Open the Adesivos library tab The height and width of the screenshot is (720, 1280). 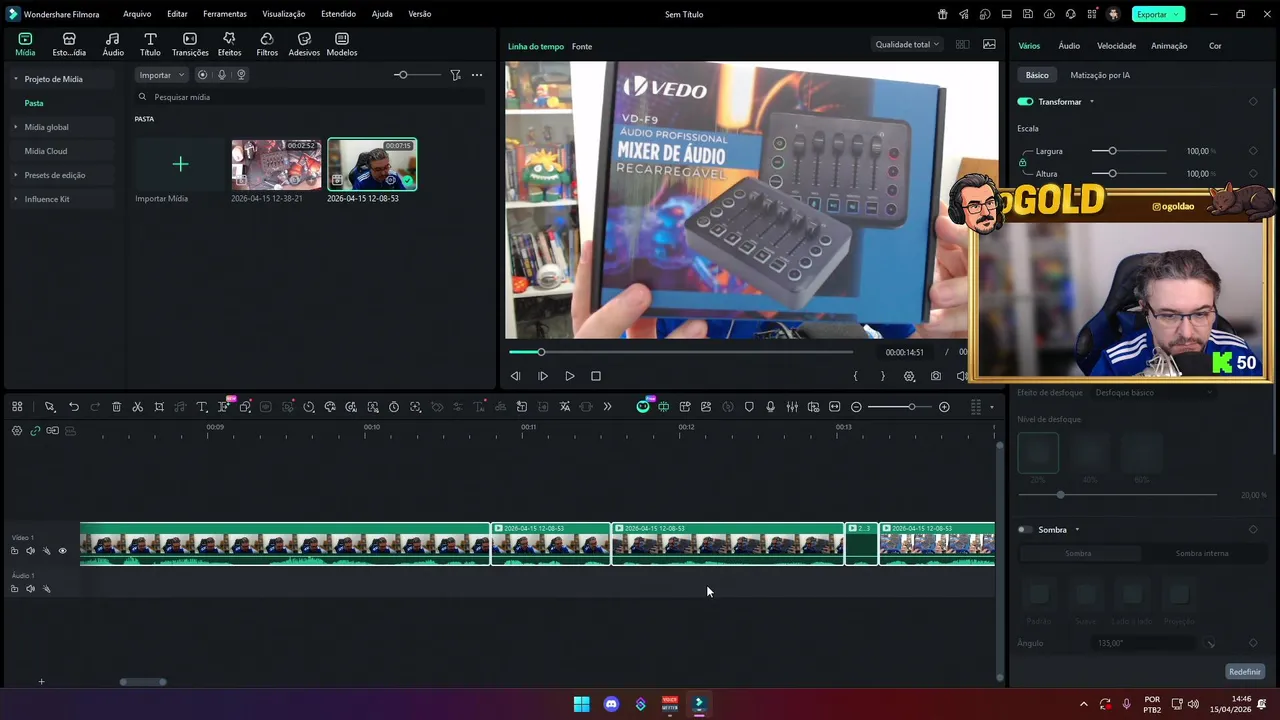(304, 44)
